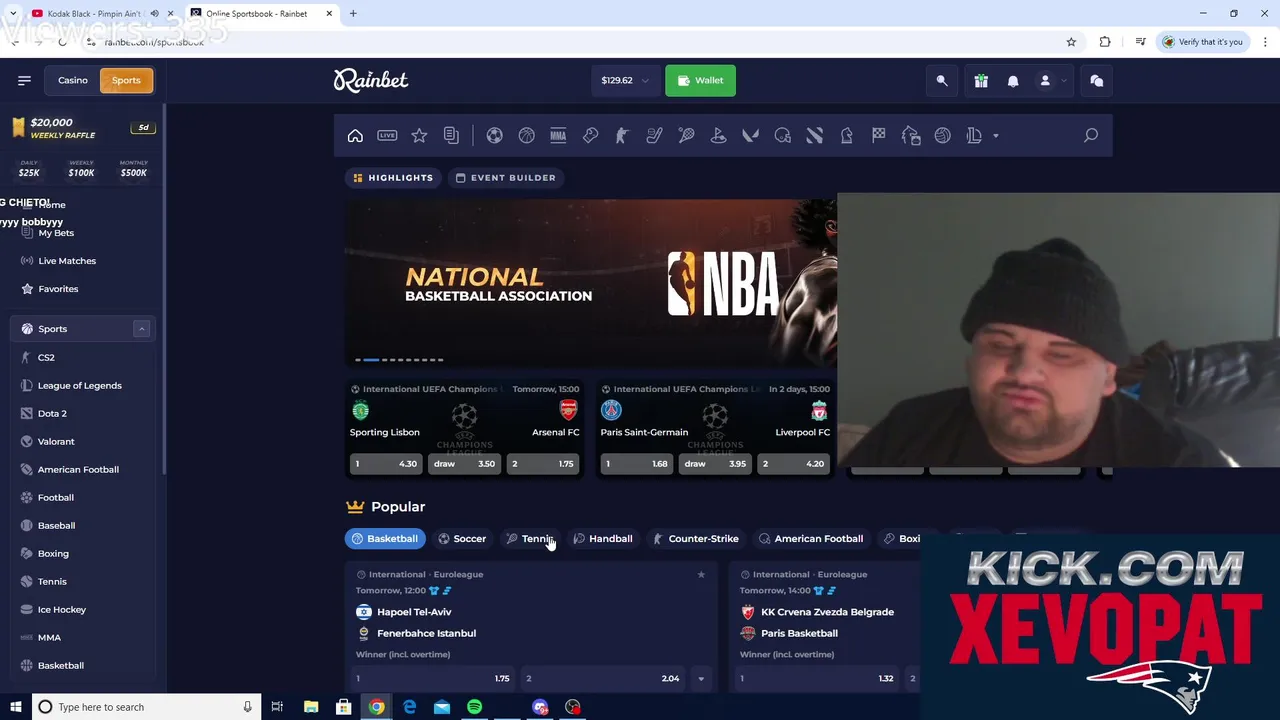
Task: Click the sports toolbar search magnifier
Action: point(1091,135)
